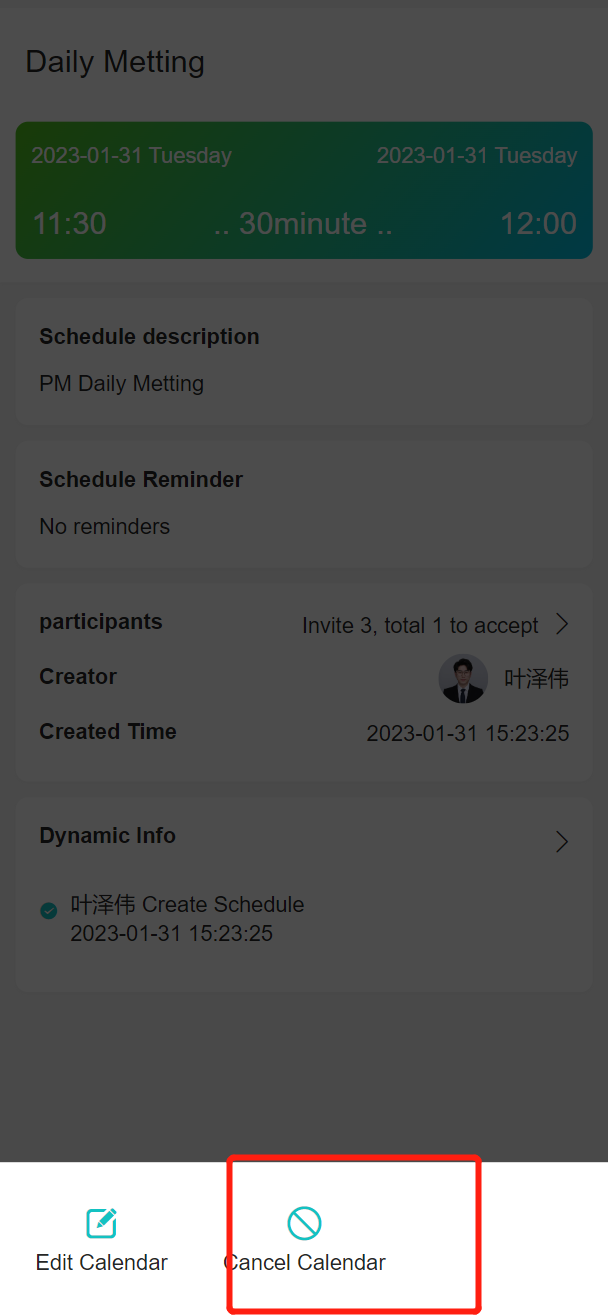Image resolution: width=608 pixels, height=1316 pixels.
Task: Tap the green schedule time banner
Action: click(x=304, y=190)
